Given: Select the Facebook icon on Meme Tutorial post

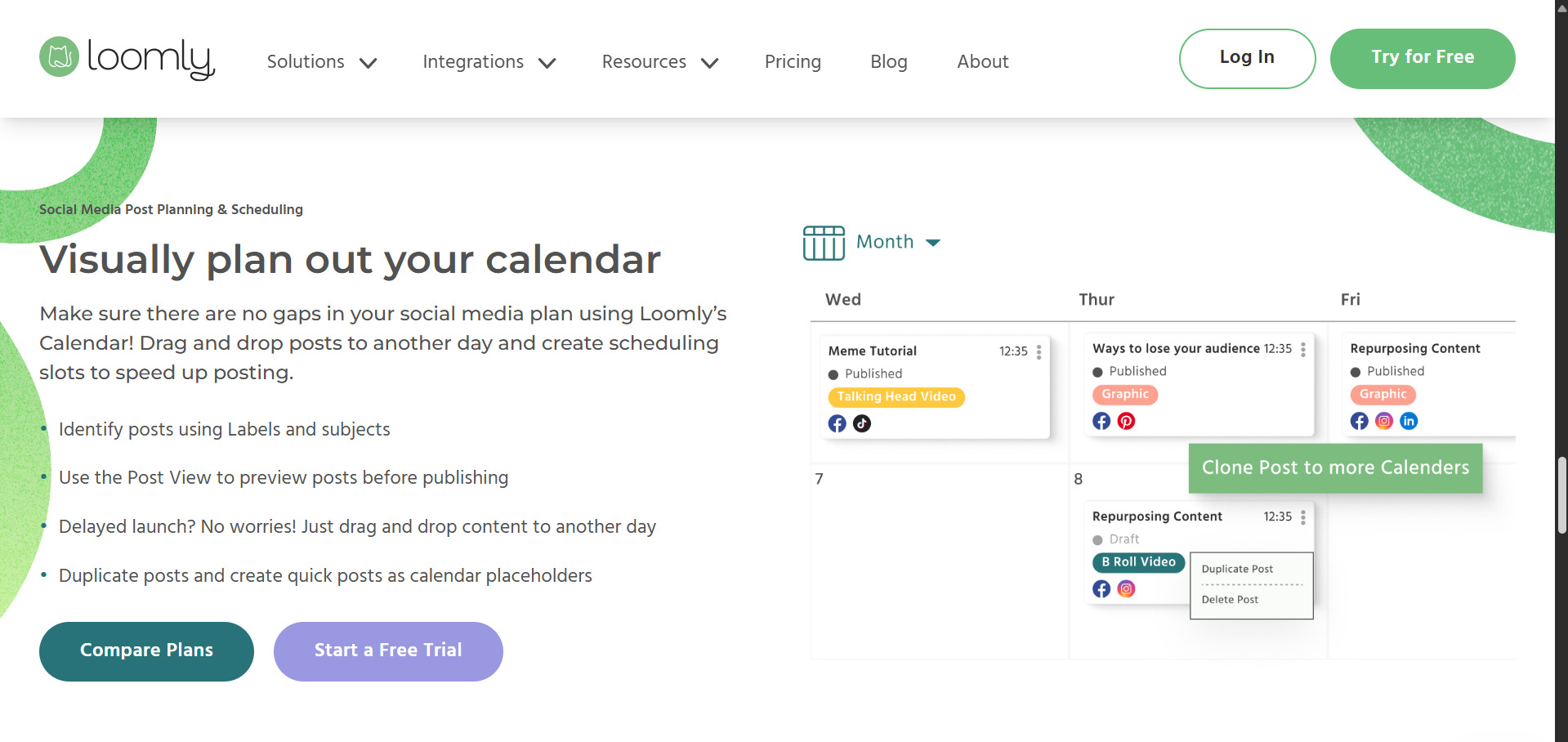Looking at the screenshot, I should (837, 423).
